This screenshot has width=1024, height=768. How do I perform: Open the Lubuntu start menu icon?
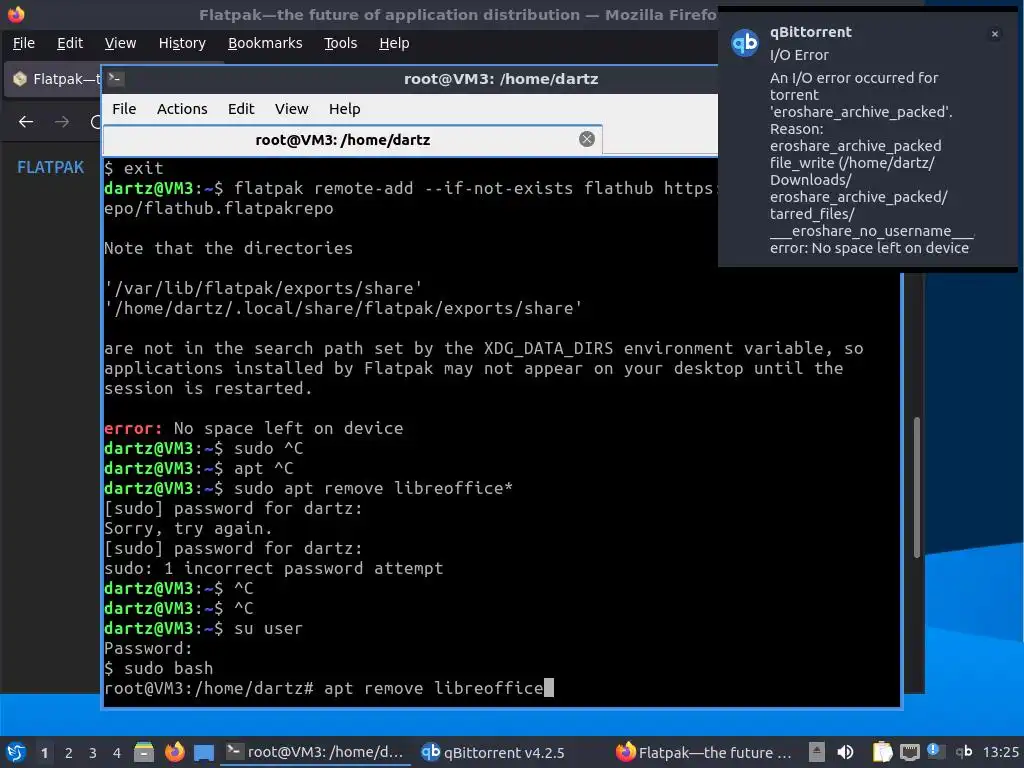16,752
